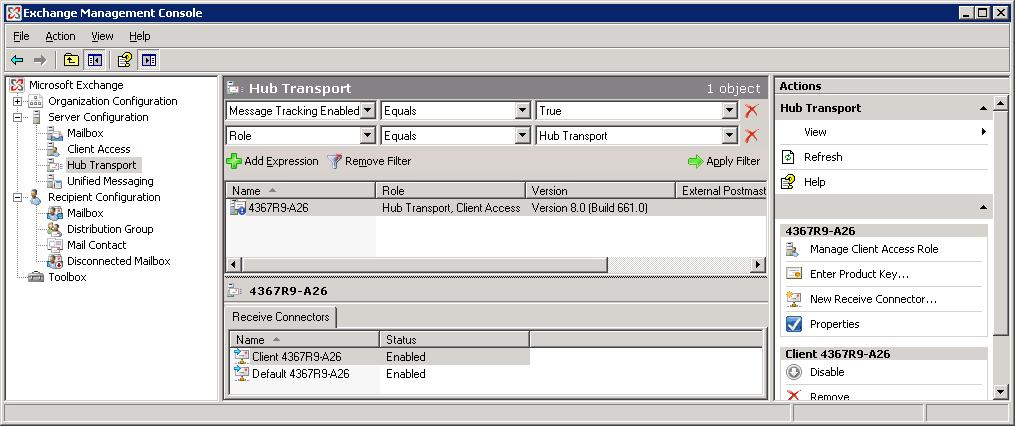Click the Forward arrow toolbar icon

[40, 60]
